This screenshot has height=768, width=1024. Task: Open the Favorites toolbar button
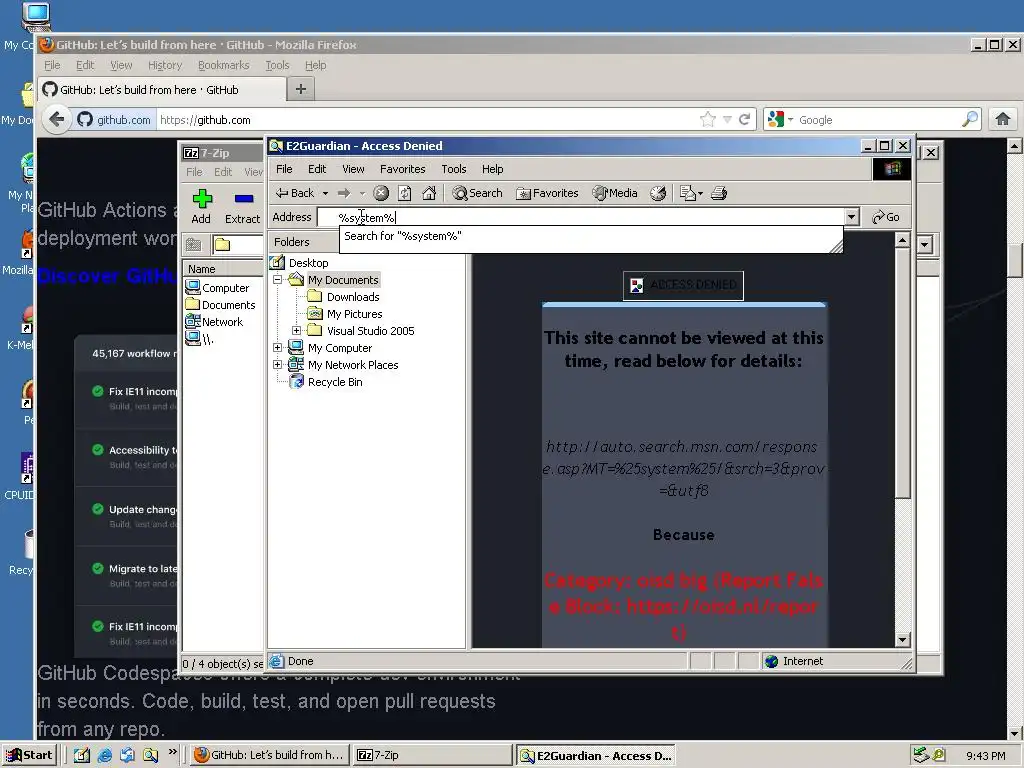[x=547, y=193]
